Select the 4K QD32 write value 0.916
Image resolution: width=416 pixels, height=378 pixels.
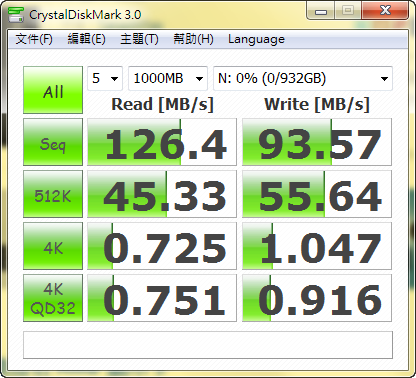pyautogui.click(x=317, y=298)
